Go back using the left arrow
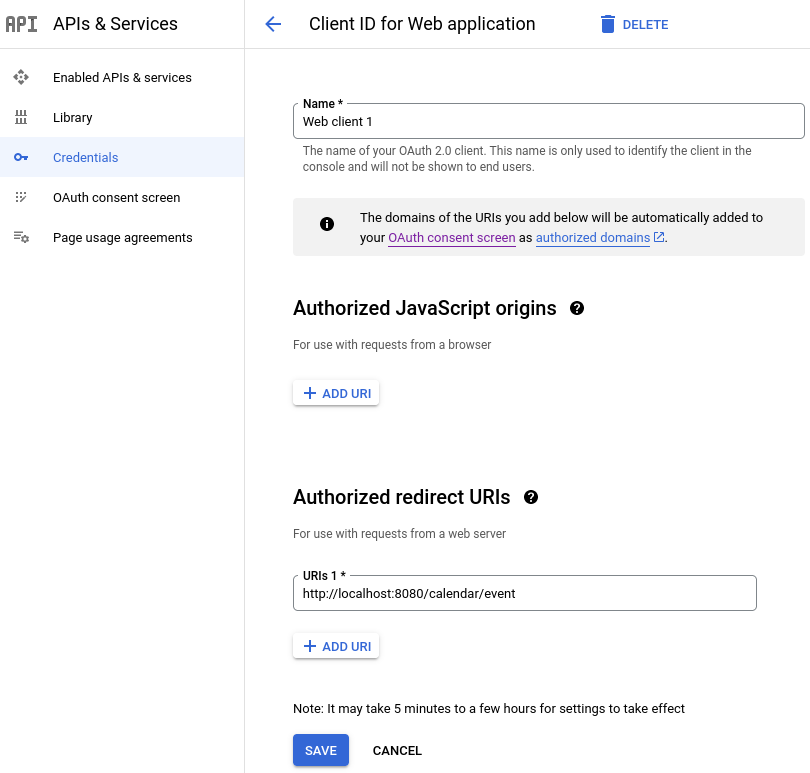Image resolution: width=810 pixels, height=773 pixels. pyautogui.click(x=273, y=24)
